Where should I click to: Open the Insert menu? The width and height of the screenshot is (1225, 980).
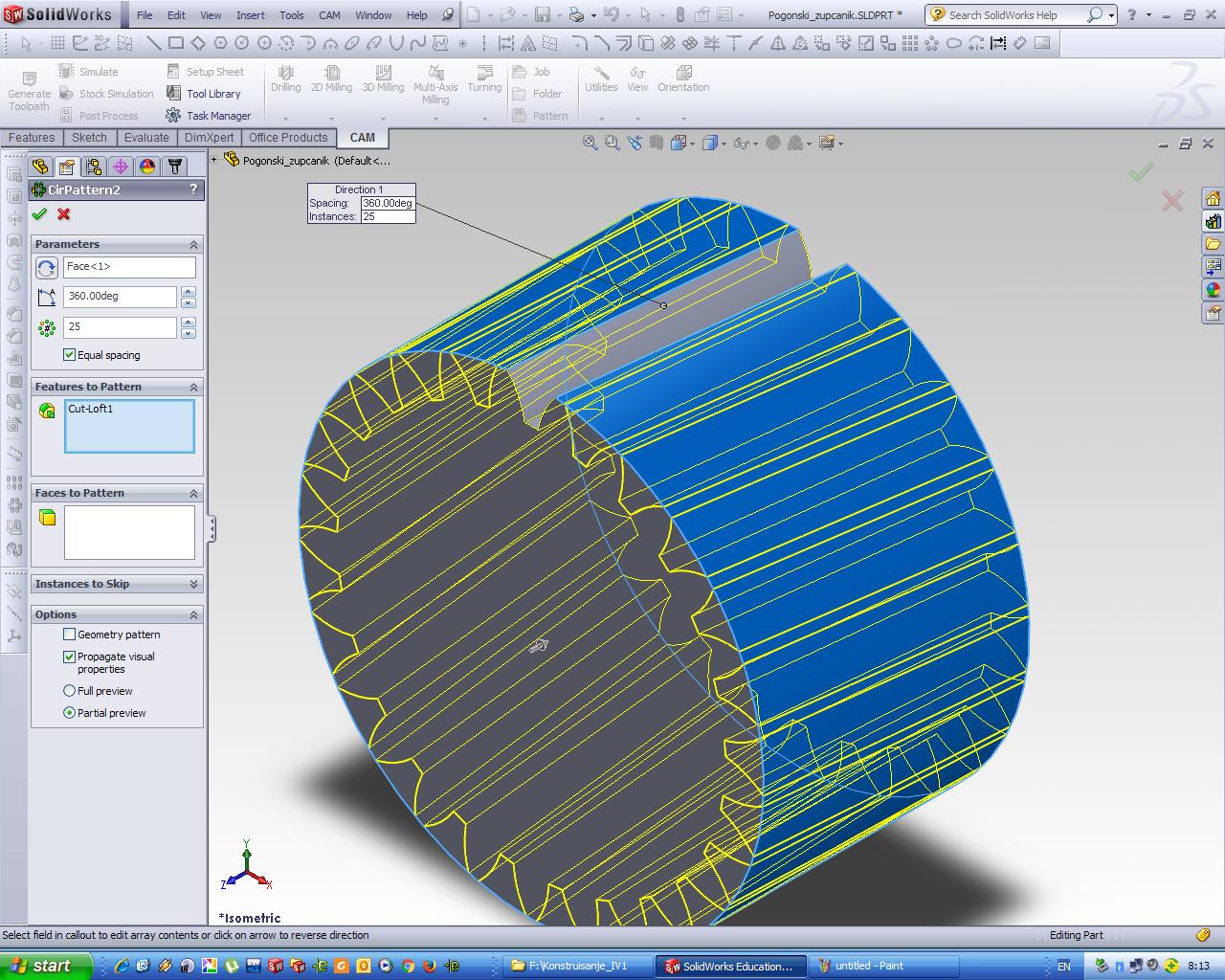[x=251, y=15]
